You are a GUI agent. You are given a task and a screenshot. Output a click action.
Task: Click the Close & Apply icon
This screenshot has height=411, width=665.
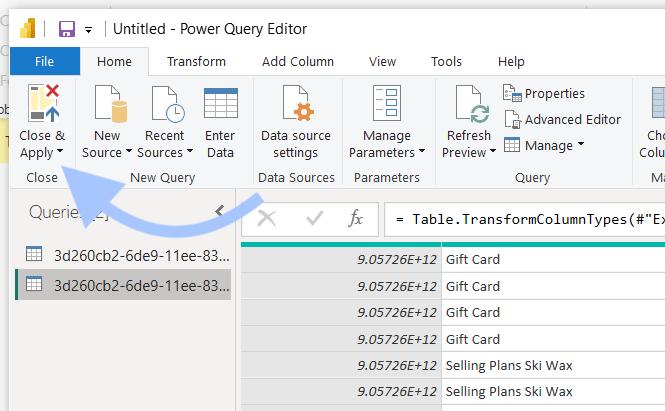pyautogui.click(x=44, y=103)
